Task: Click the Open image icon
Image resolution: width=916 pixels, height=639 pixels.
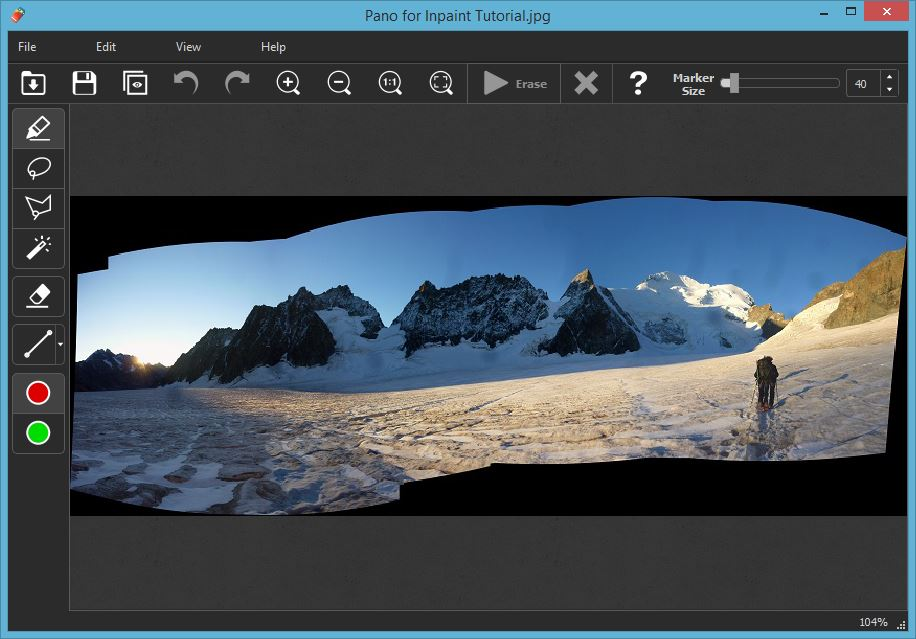Action: pos(33,83)
